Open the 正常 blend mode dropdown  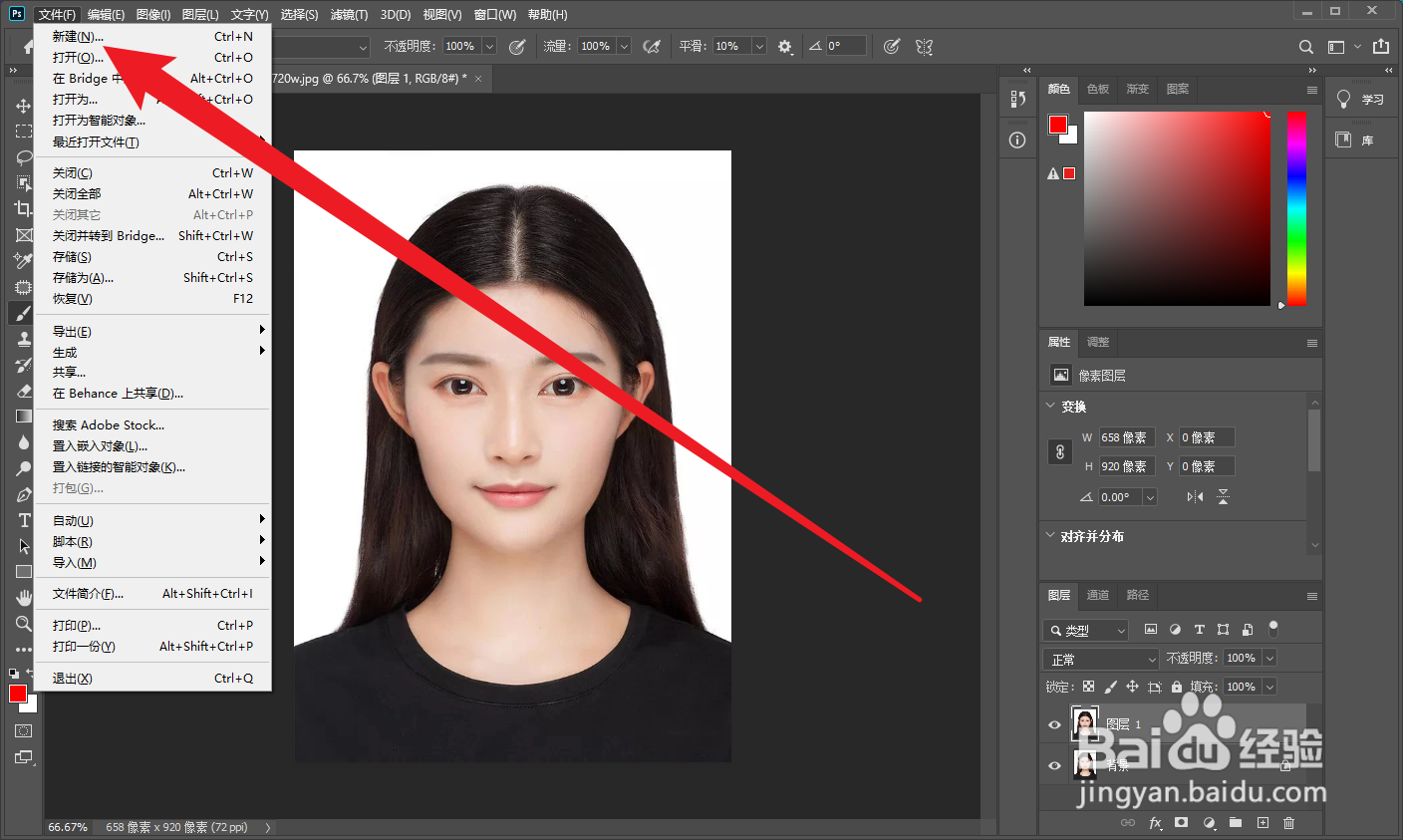click(x=1101, y=660)
